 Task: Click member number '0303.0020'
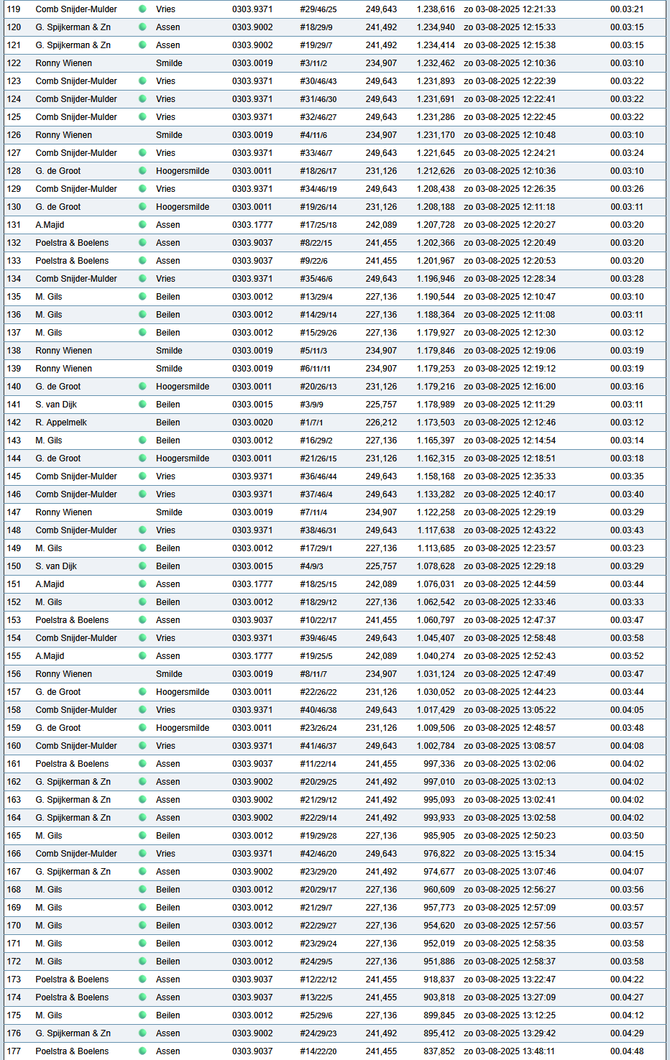[252, 423]
